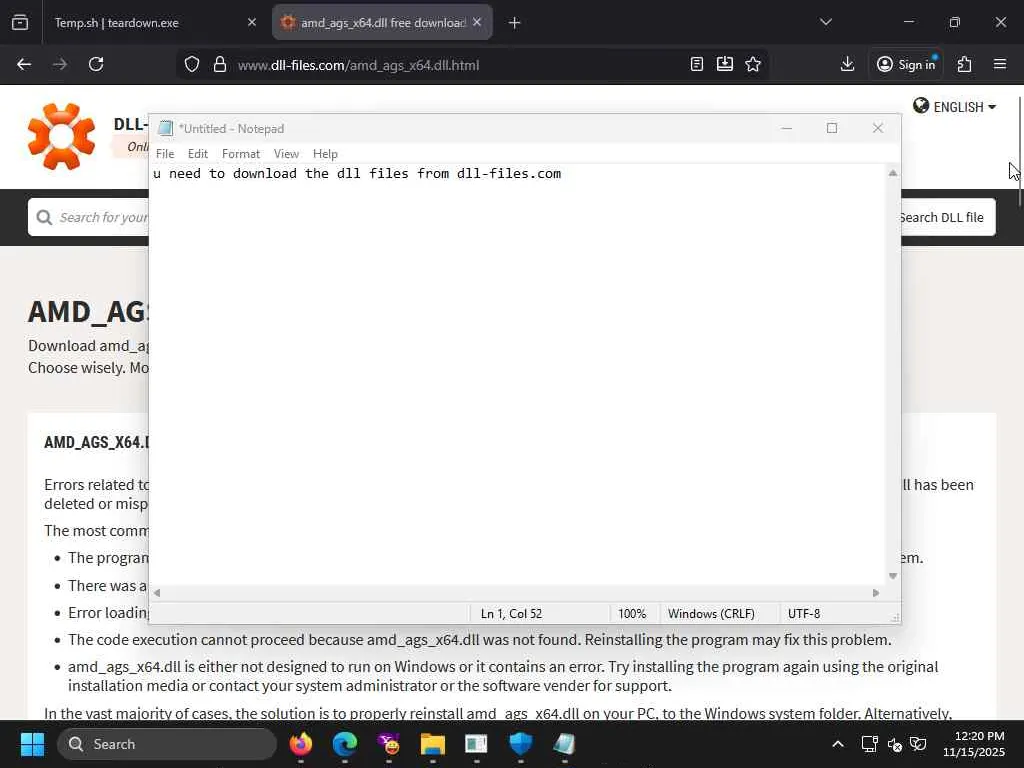Open Firefox downloads panel
This screenshot has width=1024, height=768.
[x=847, y=64]
